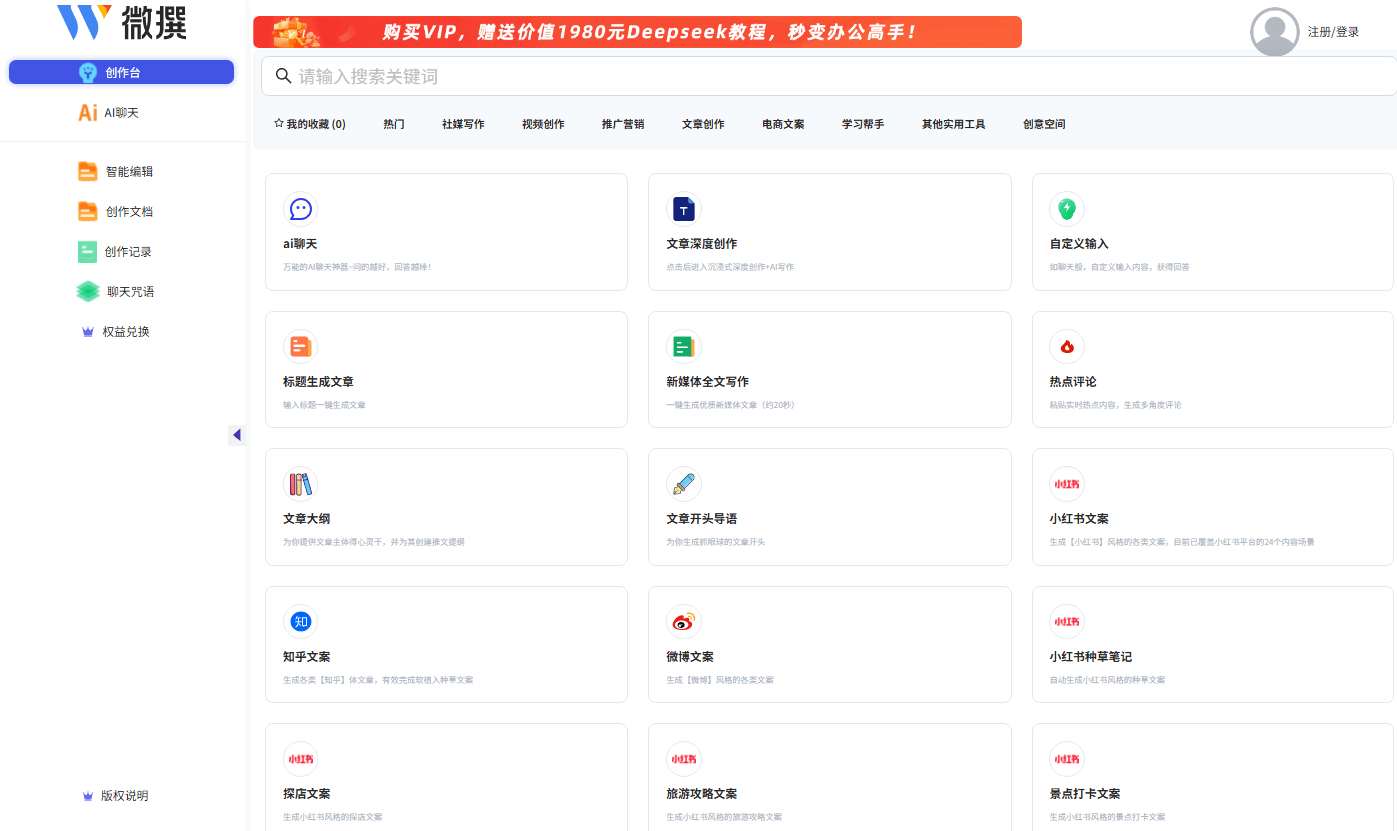Click the 知乎文案 card title
This screenshot has height=831, width=1397.
[x=307, y=657]
